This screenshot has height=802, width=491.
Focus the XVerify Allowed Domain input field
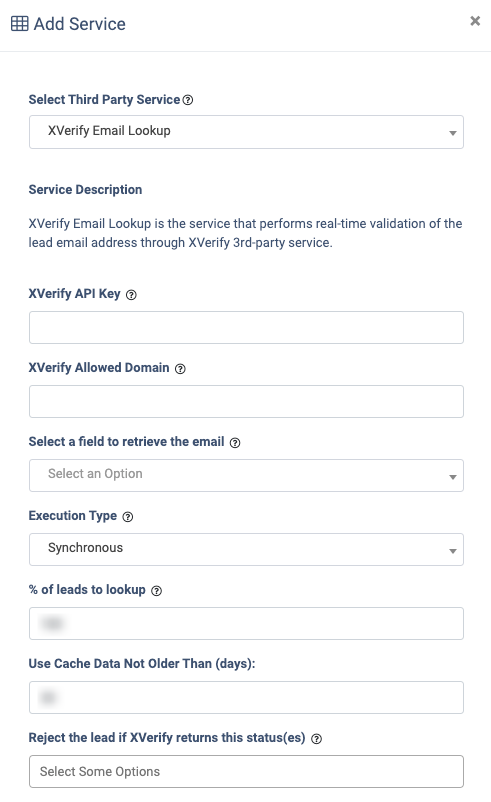pos(246,402)
